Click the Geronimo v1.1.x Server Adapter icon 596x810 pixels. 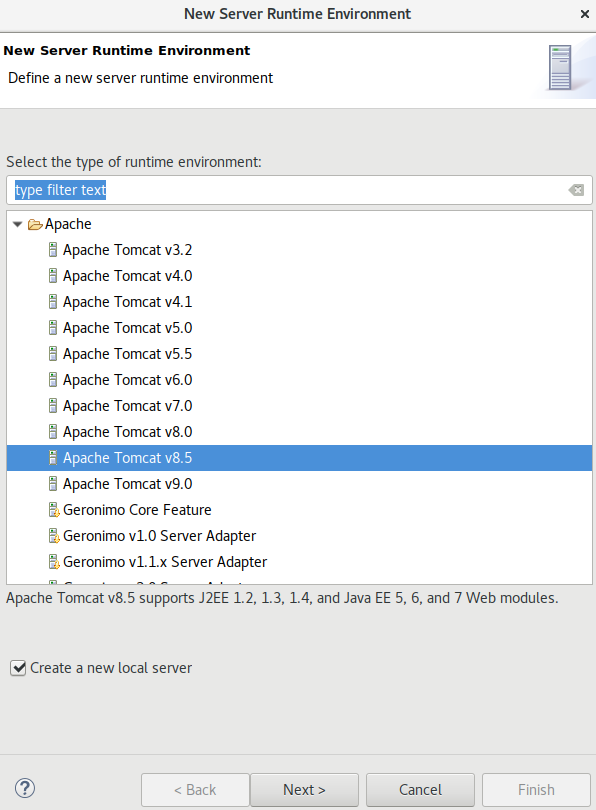tap(54, 562)
